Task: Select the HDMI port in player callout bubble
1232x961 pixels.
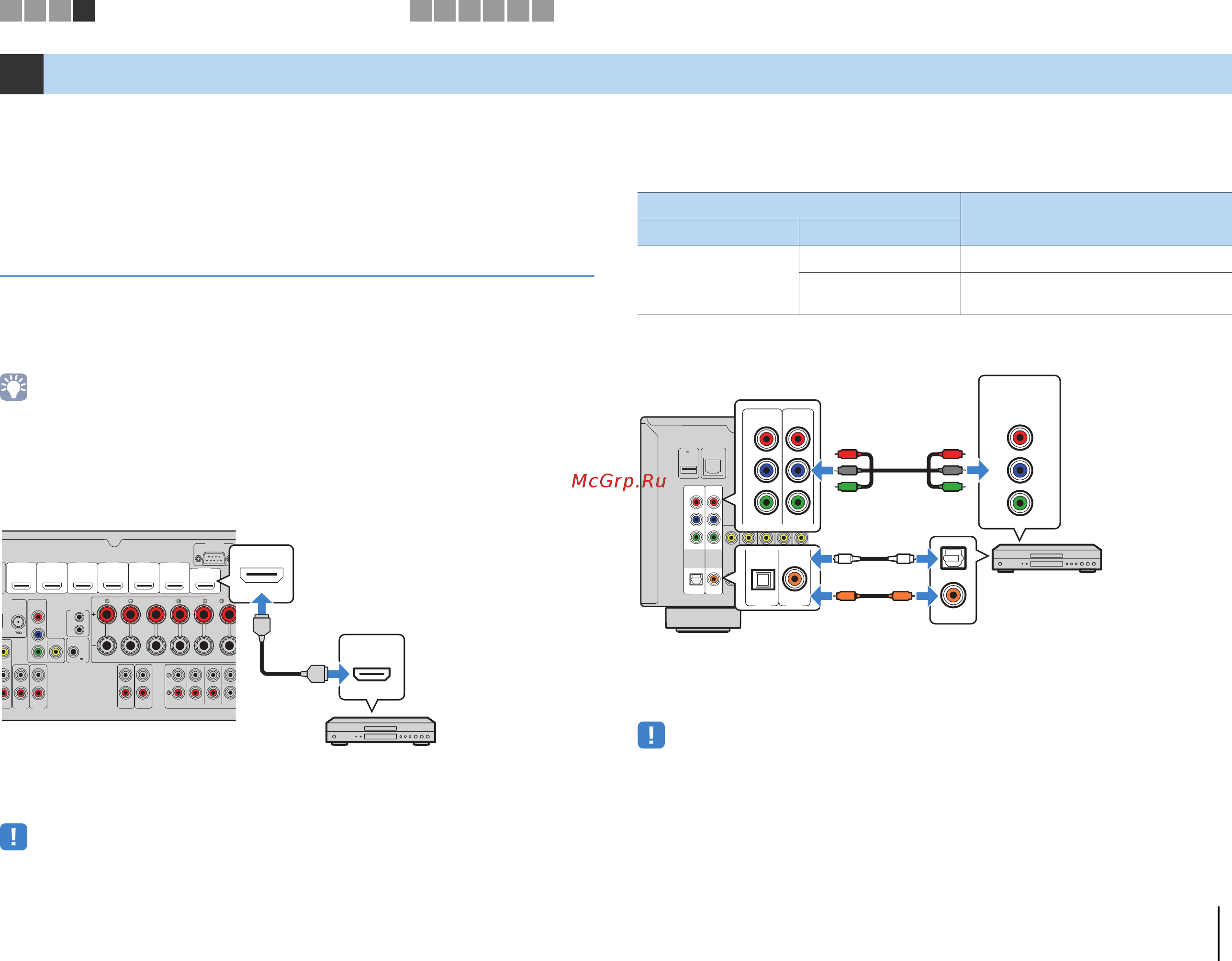Action: point(372,674)
